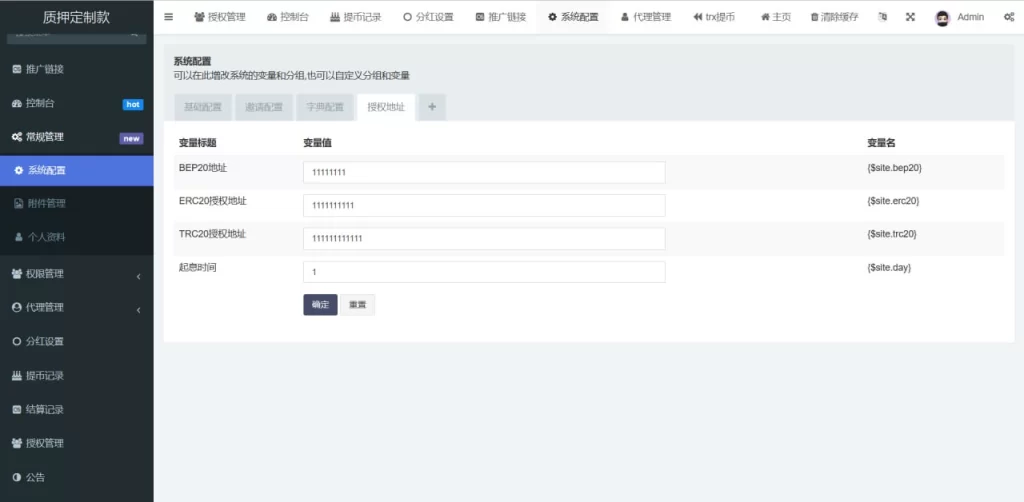Switch to the 分红设置 top tab

[428, 17]
